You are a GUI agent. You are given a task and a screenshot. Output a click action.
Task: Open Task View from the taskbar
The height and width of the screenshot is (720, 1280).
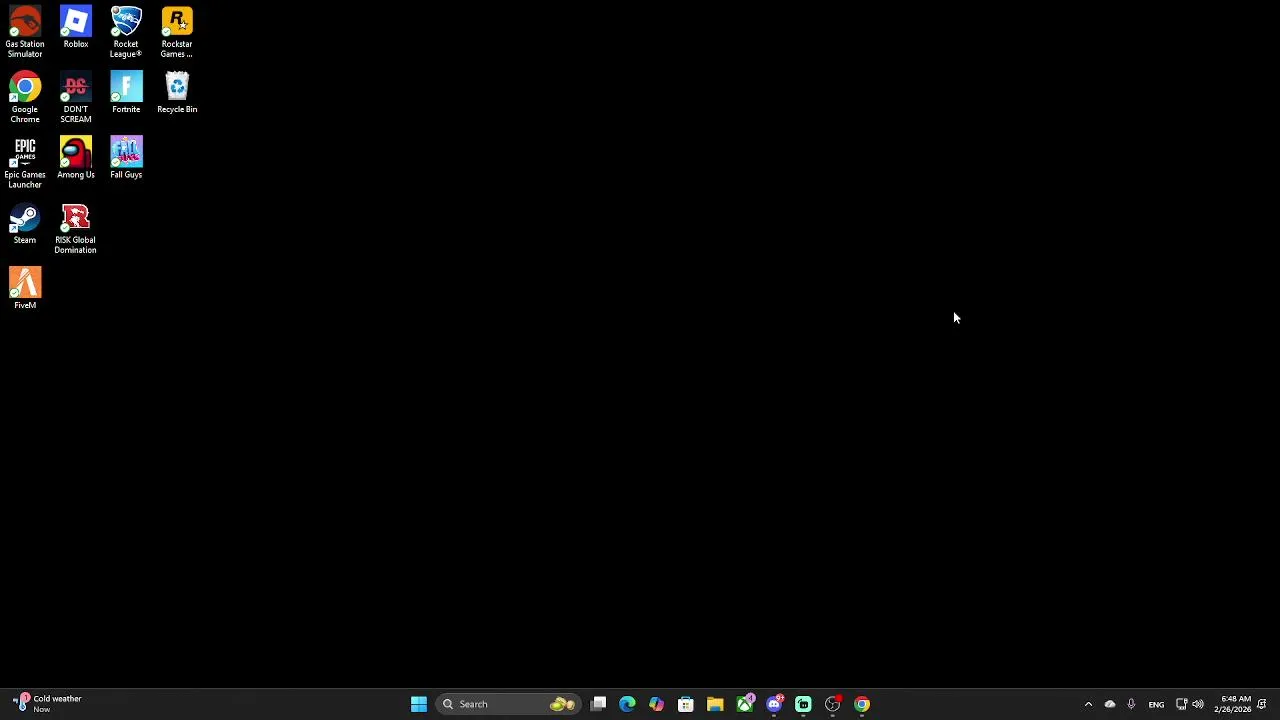pos(598,704)
